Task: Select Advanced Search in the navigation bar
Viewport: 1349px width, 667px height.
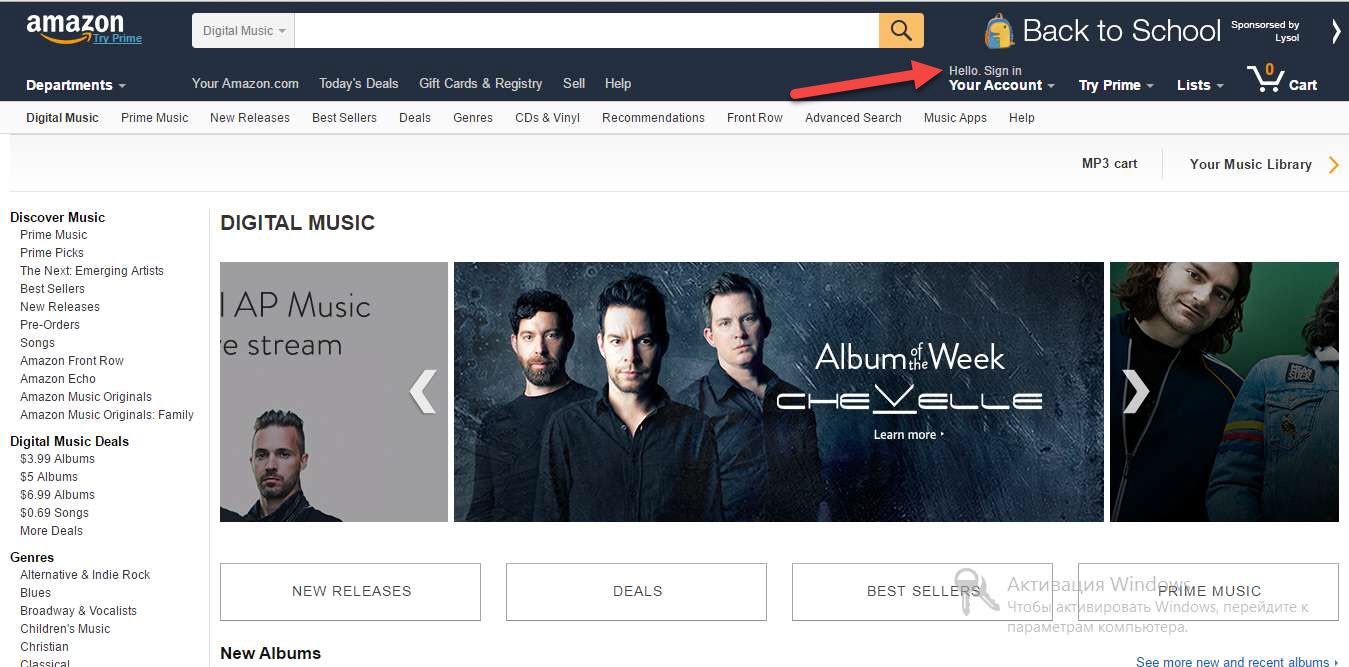Action: click(x=853, y=118)
